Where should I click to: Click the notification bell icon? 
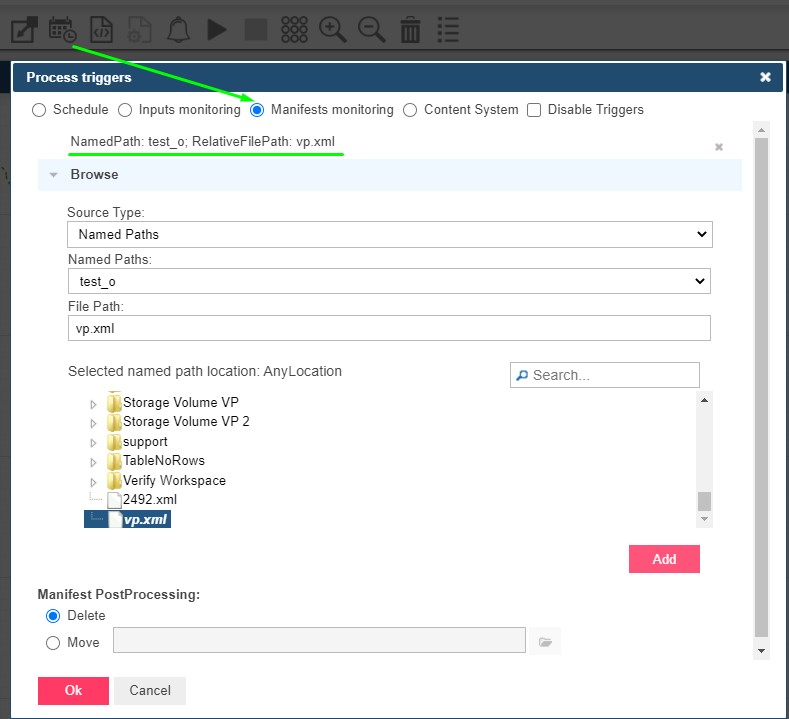coord(179,29)
